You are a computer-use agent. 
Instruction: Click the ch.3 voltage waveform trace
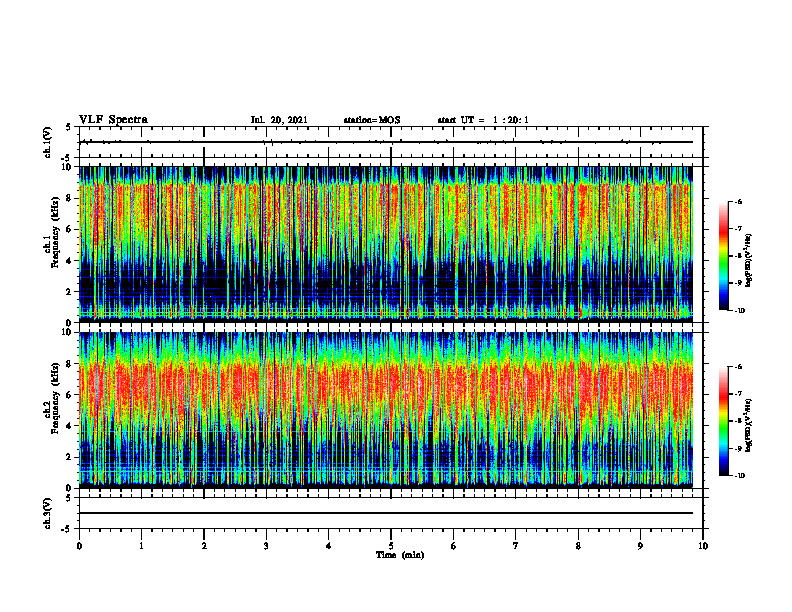[x=386, y=513]
